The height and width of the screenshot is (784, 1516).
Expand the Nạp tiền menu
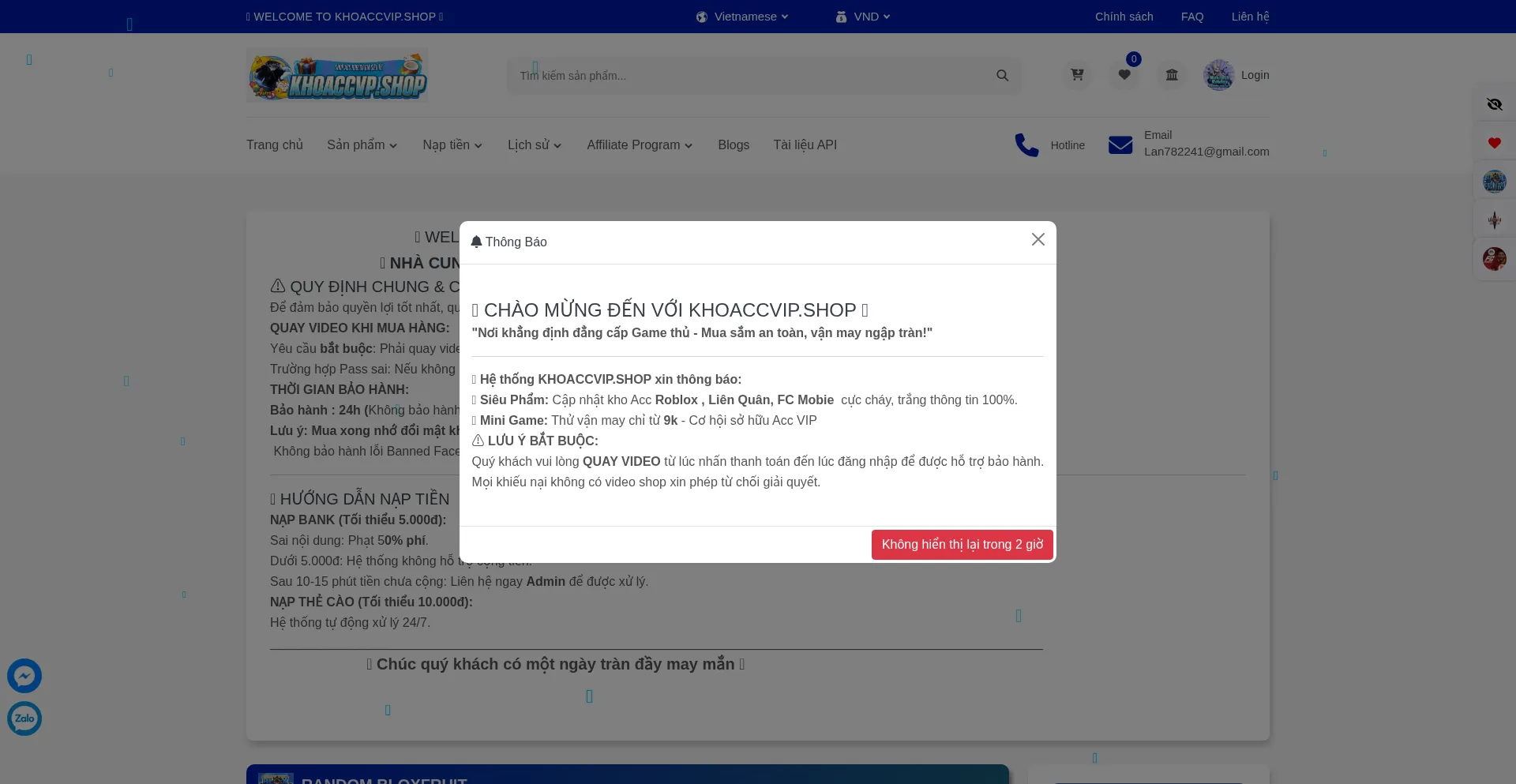point(452,145)
